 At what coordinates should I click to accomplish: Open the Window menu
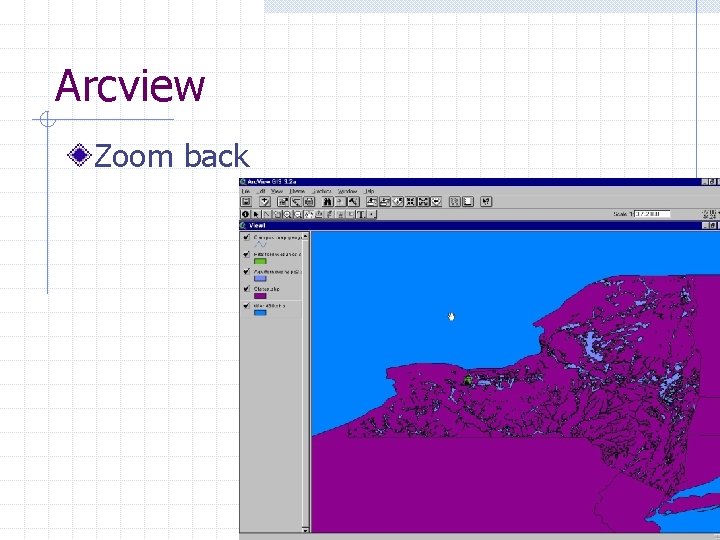point(347,191)
